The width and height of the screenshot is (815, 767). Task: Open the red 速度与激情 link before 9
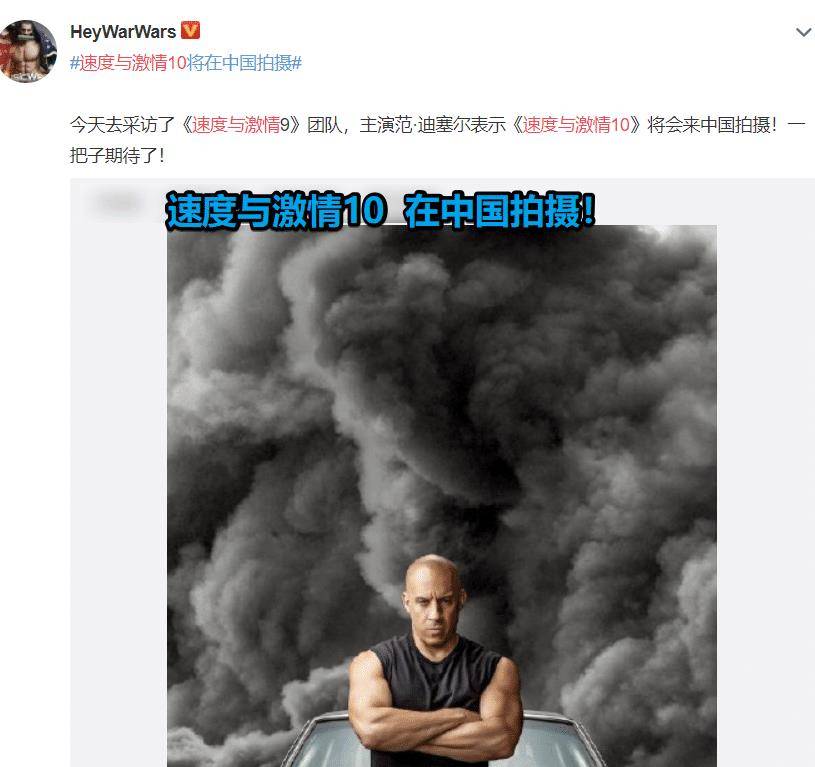click(x=236, y=125)
